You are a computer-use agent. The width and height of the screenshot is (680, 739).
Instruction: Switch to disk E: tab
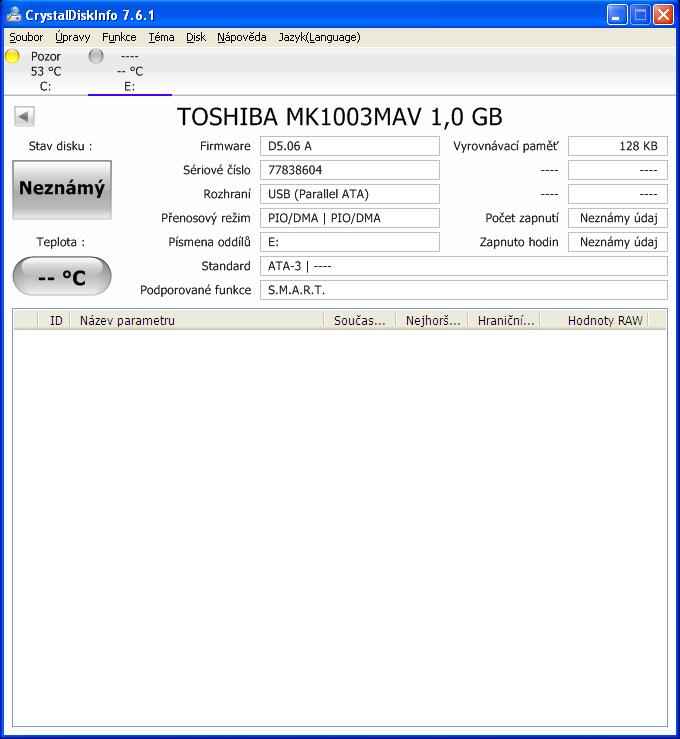(130, 71)
